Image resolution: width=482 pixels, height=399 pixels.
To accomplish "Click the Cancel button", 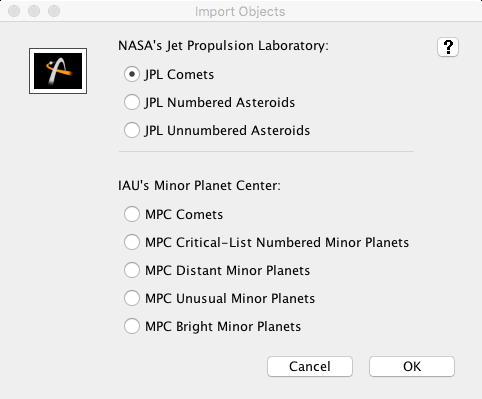I will point(310,366).
